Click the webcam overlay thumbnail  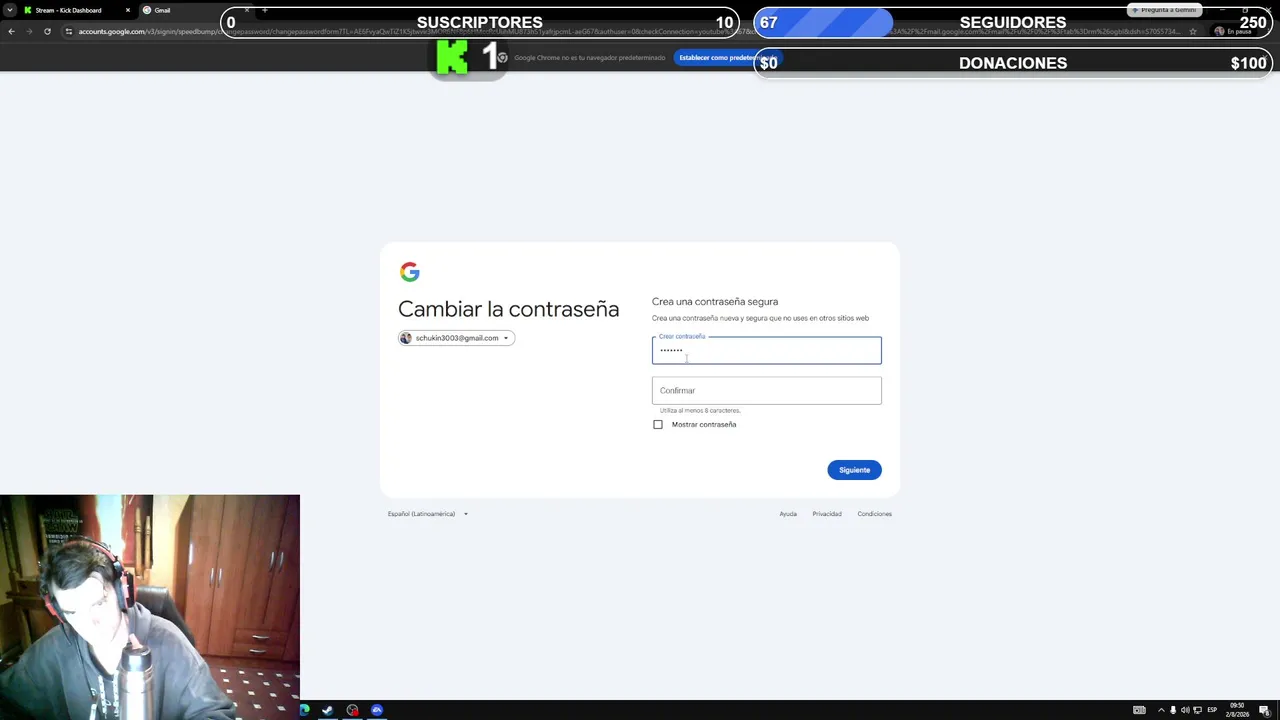tap(150, 607)
